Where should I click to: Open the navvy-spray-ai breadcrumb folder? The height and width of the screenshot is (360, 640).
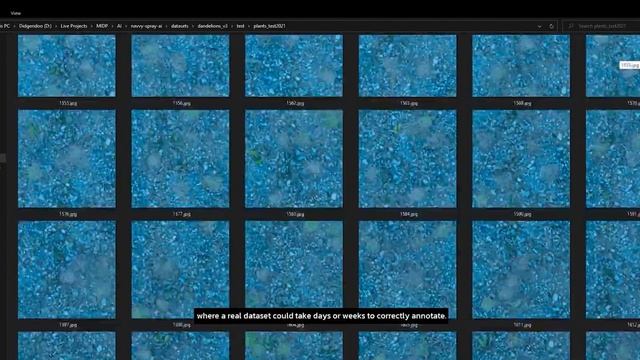147,26
